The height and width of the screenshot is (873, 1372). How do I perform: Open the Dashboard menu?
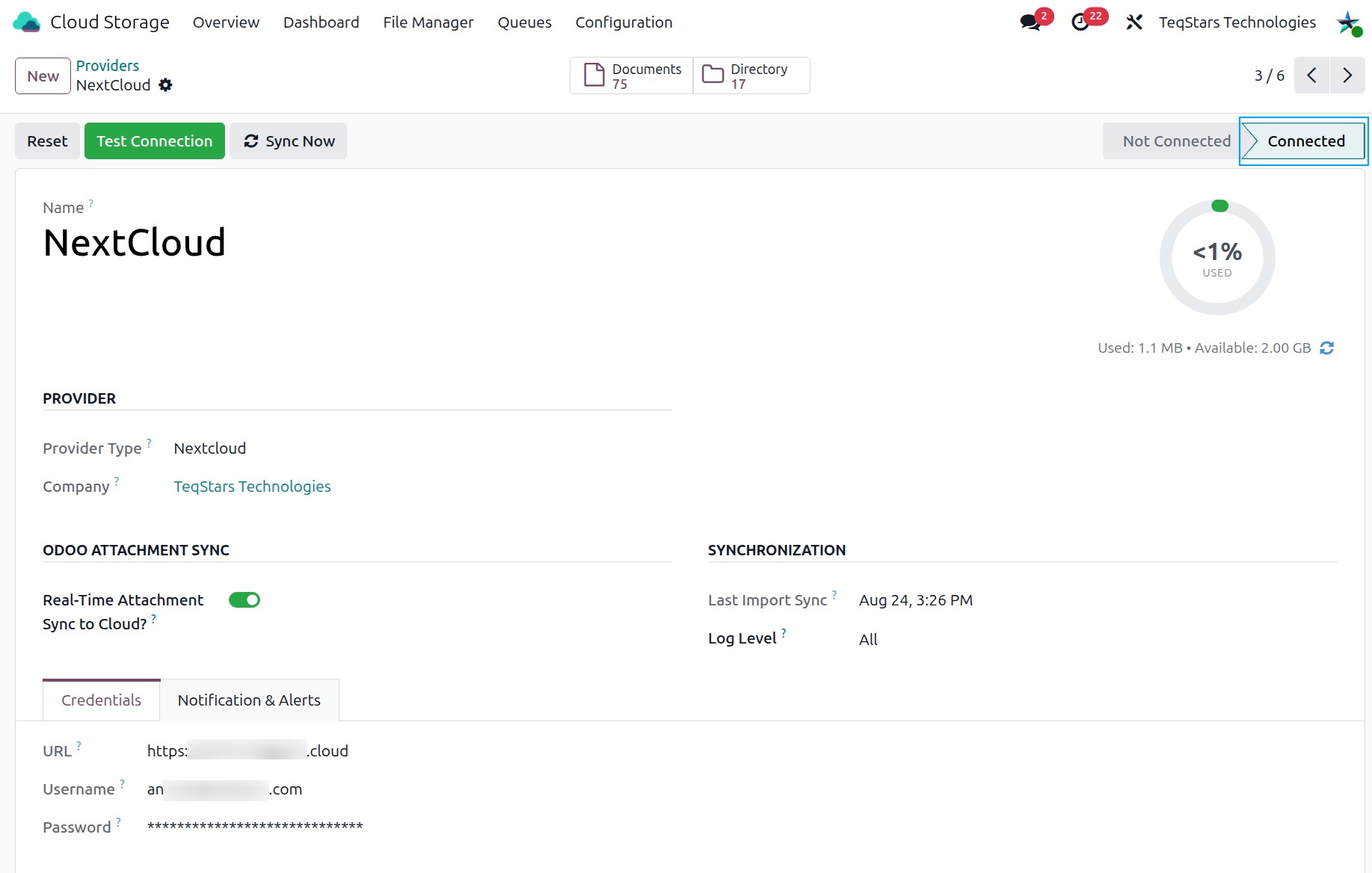[322, 22]
